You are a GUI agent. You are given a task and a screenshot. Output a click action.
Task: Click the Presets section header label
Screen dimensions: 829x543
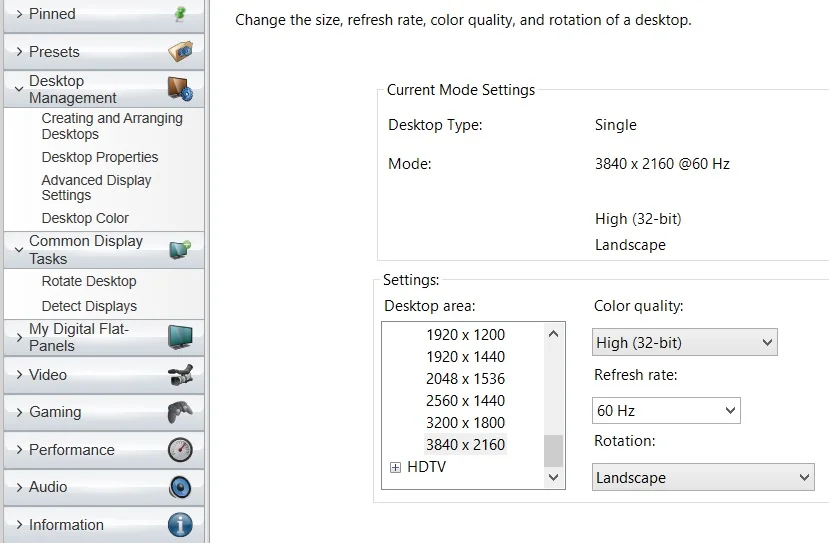[54, 52]
